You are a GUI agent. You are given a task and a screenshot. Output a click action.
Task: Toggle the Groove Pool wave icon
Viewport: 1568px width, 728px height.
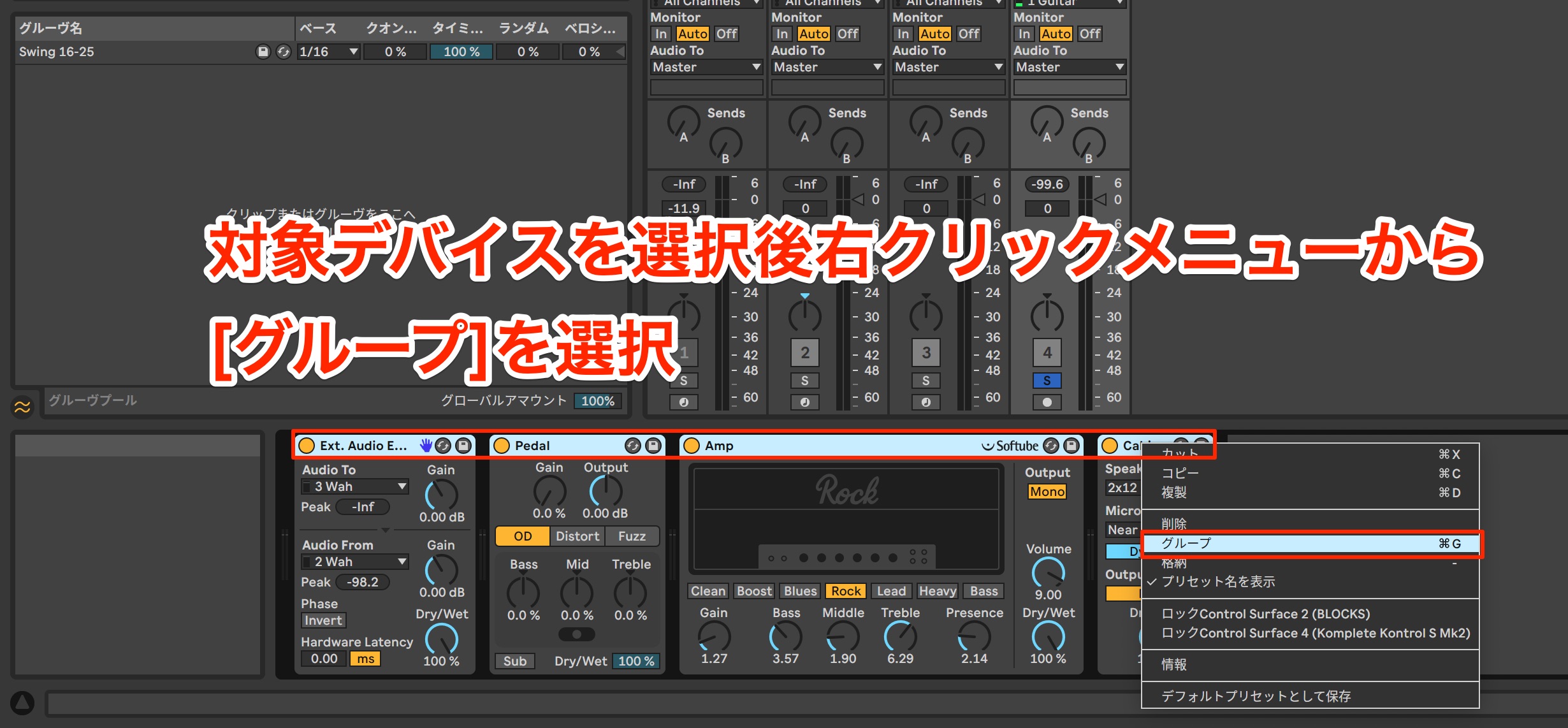(x=22, y=406)
